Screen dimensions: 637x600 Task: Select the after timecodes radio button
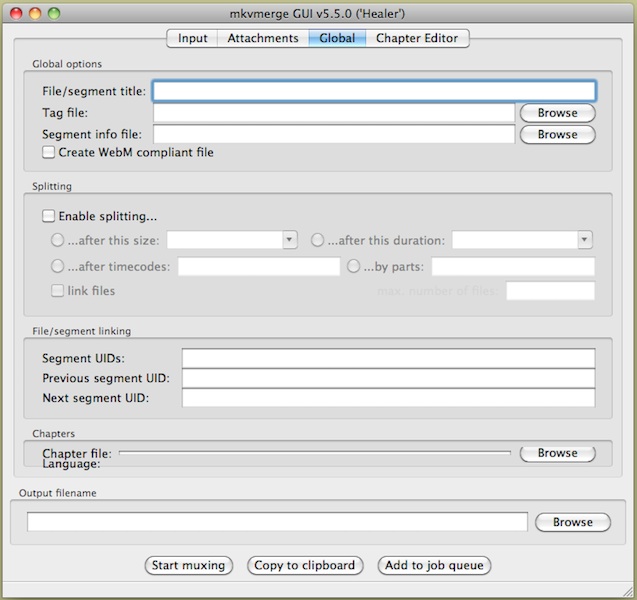(x=57, y=267)
